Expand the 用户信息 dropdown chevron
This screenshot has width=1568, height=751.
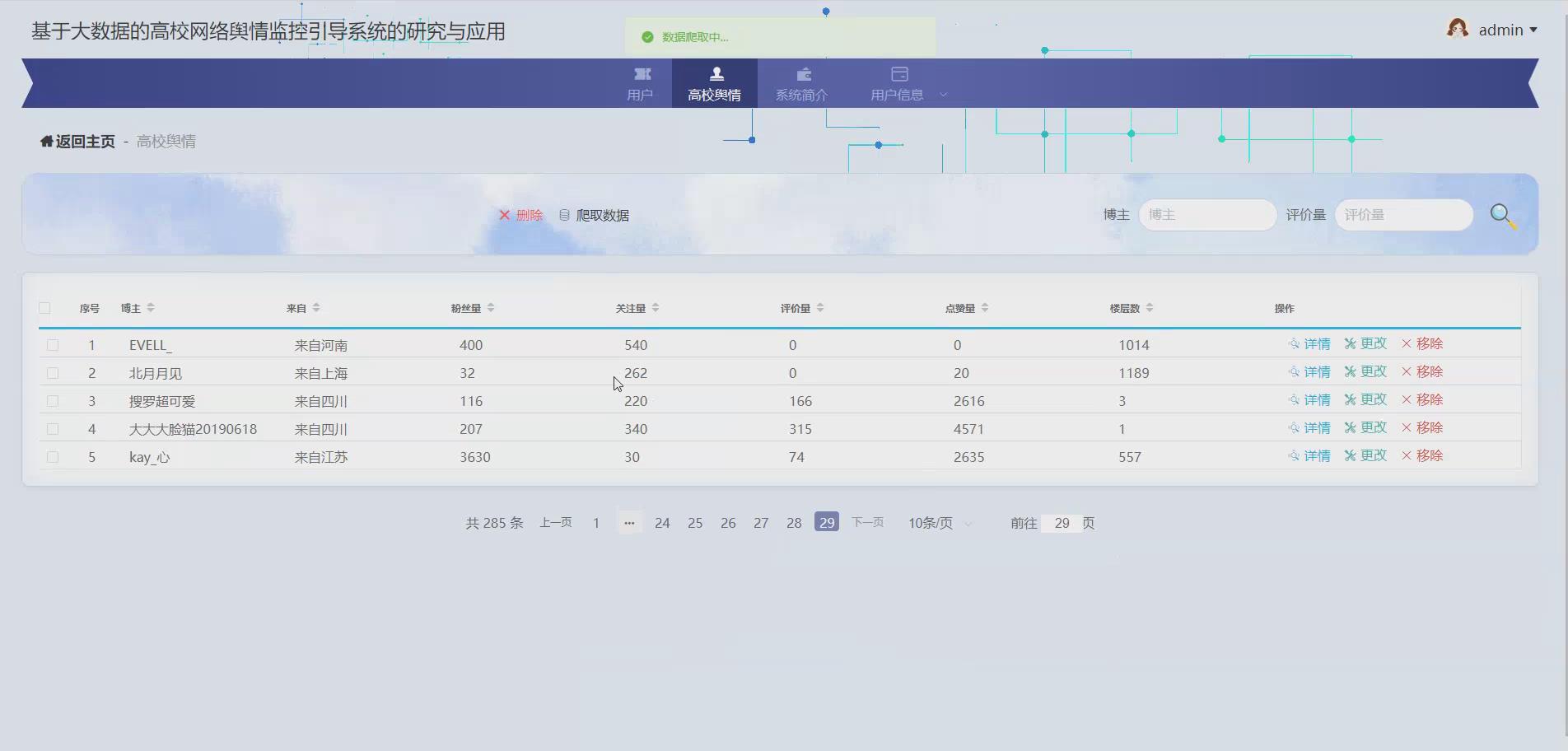click(x=943, y=94)
